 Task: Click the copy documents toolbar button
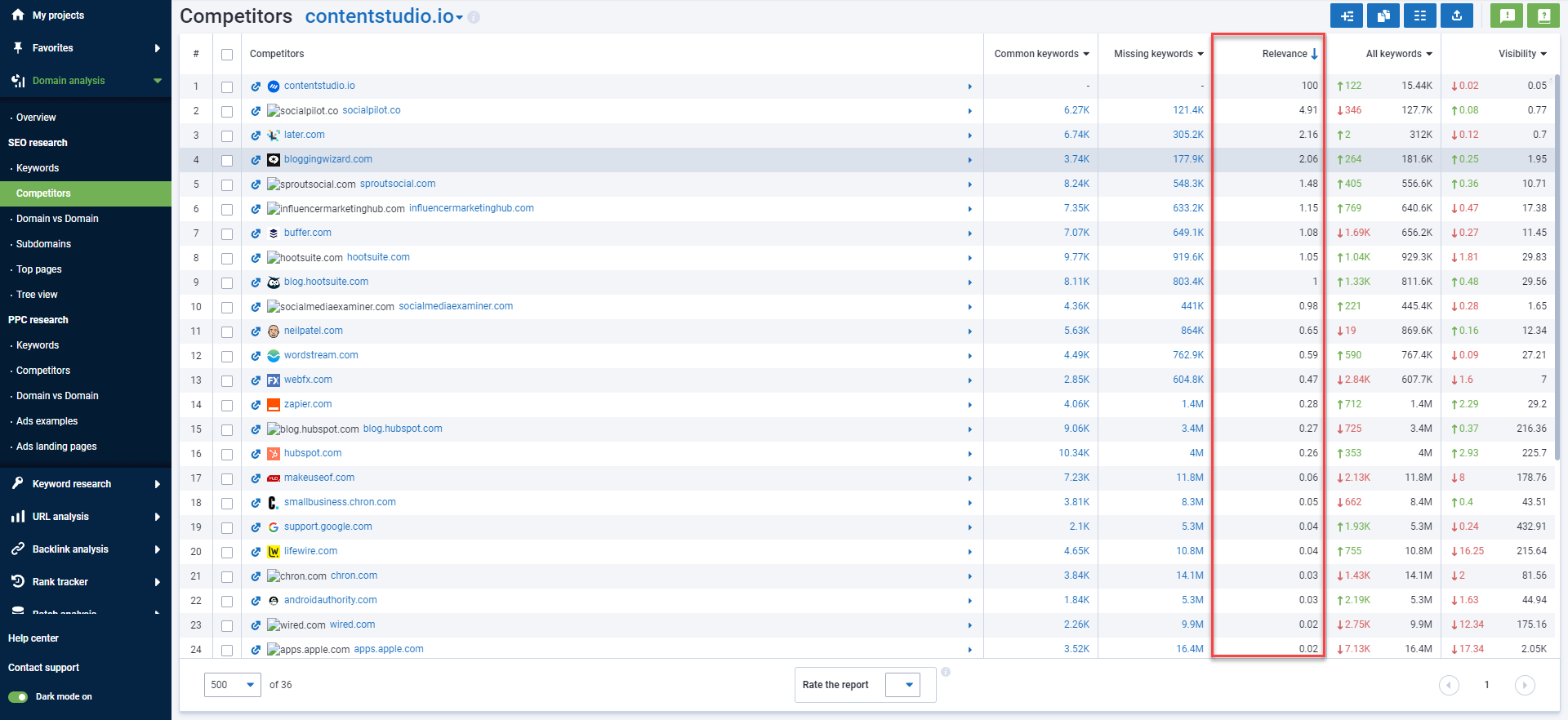(x=1383, y=16)
